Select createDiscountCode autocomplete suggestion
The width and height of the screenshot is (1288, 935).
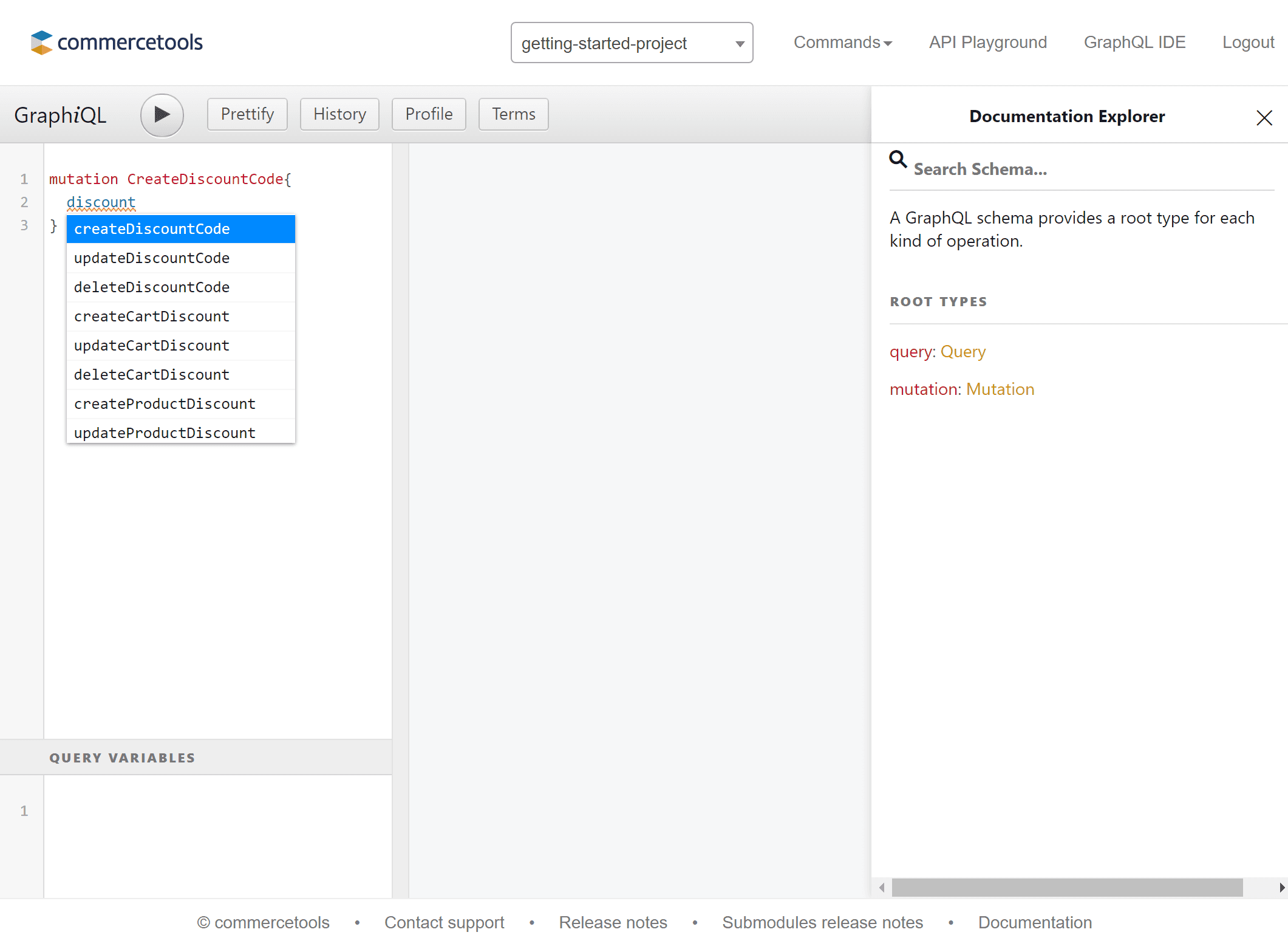click(180, 229)
